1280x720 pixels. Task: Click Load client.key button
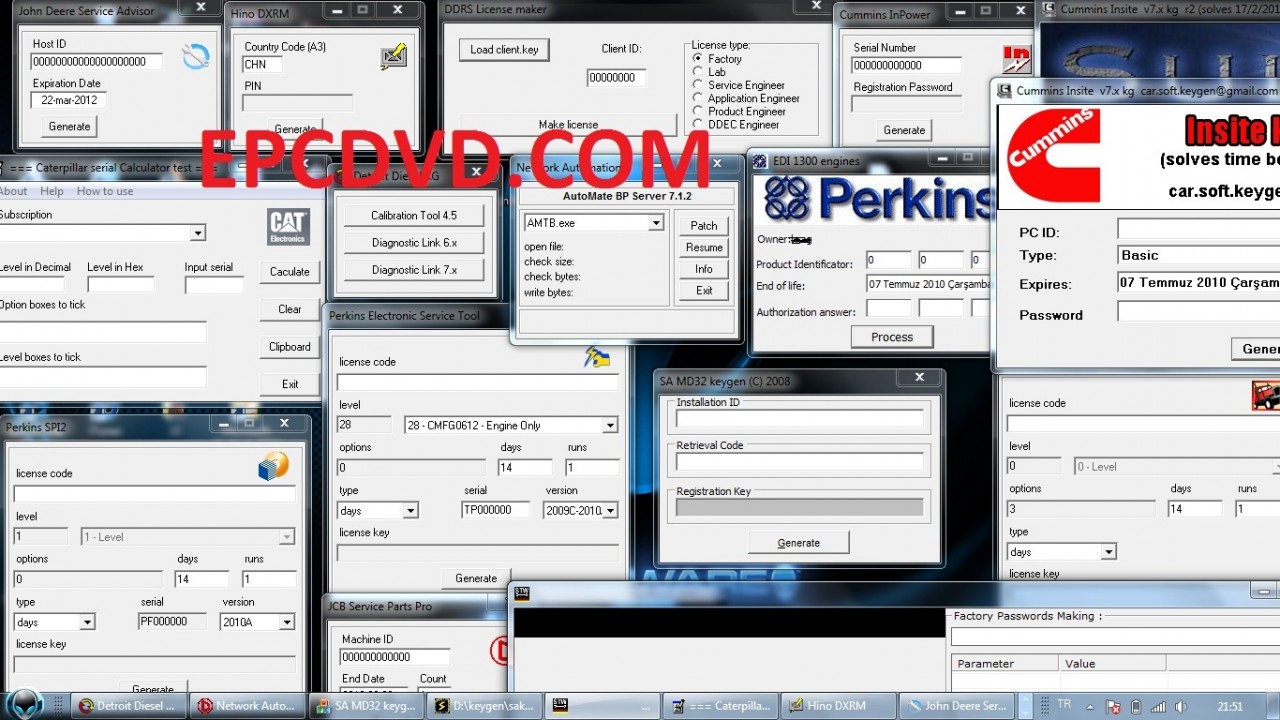point(504,49)
